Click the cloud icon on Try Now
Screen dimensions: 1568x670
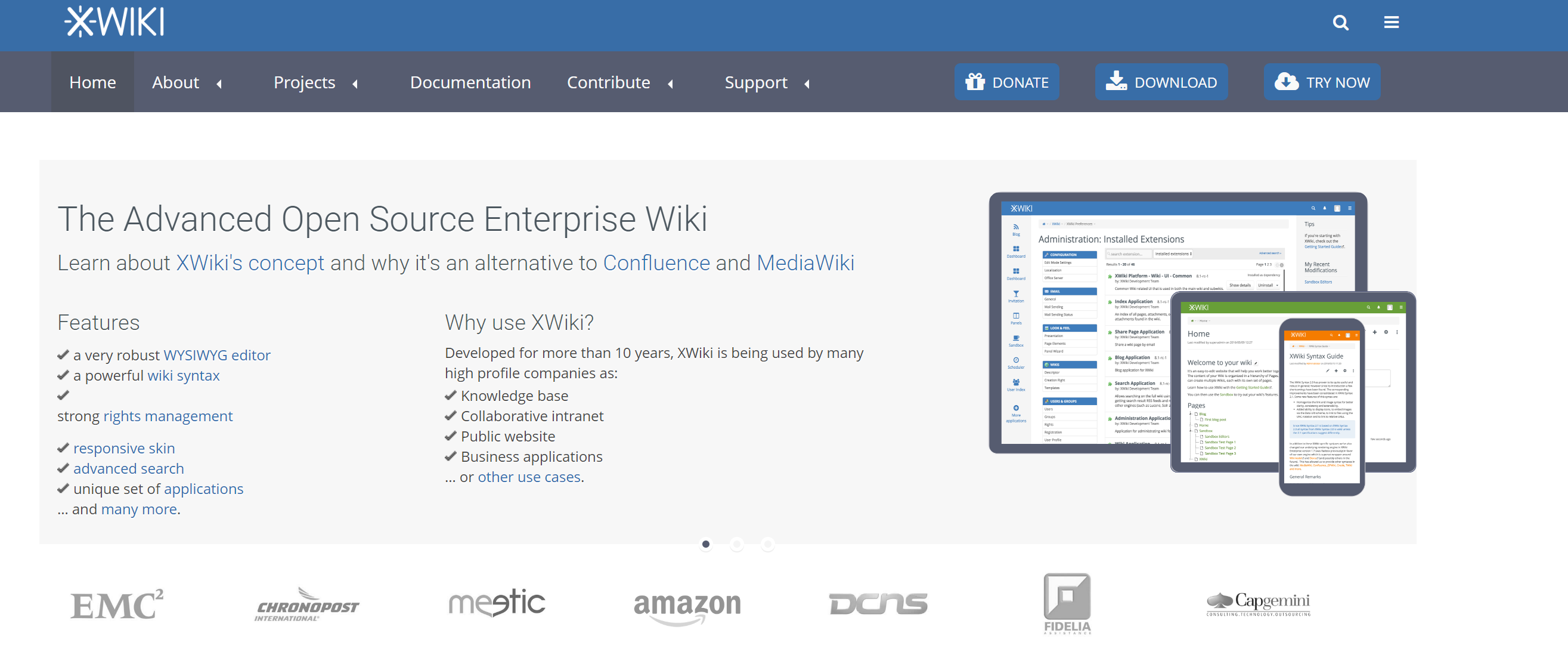pyautogui.click(x=1286, y=81)
